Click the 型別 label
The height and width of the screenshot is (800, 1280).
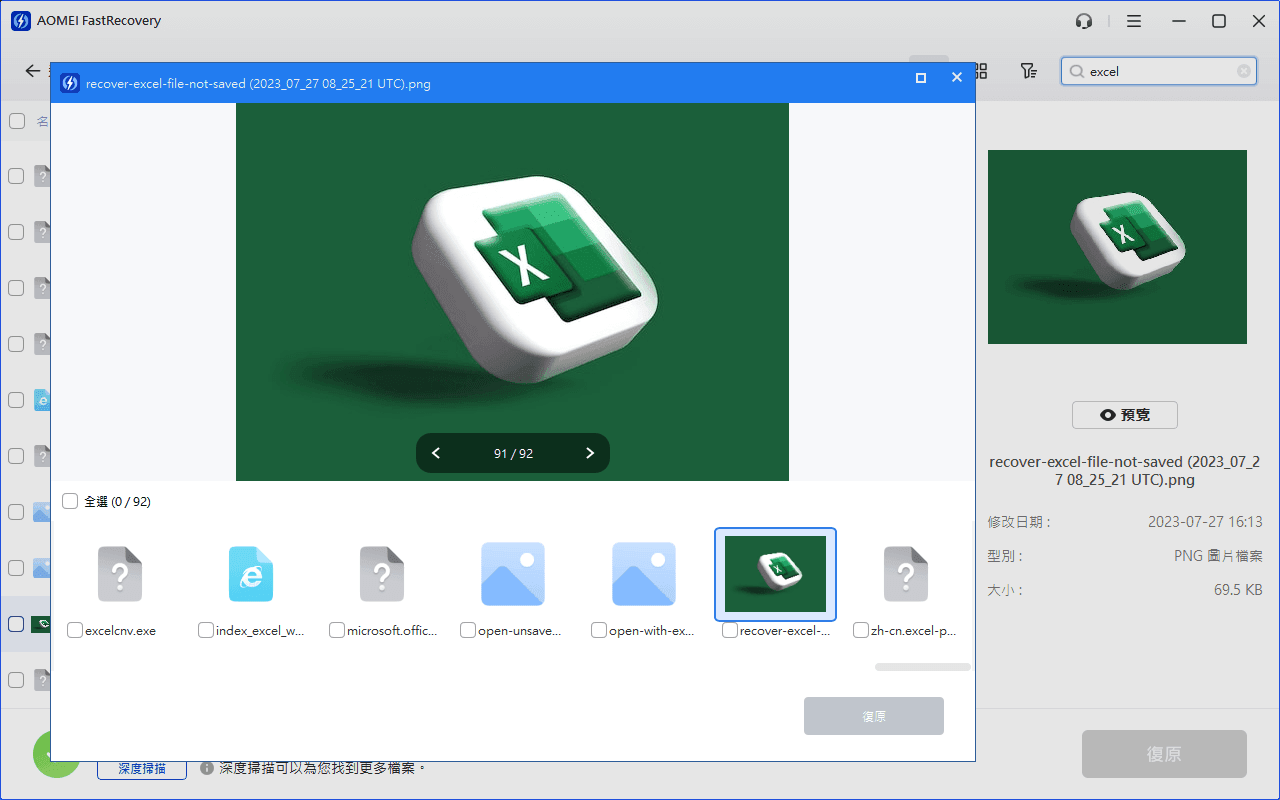(x=1005, y=556)
